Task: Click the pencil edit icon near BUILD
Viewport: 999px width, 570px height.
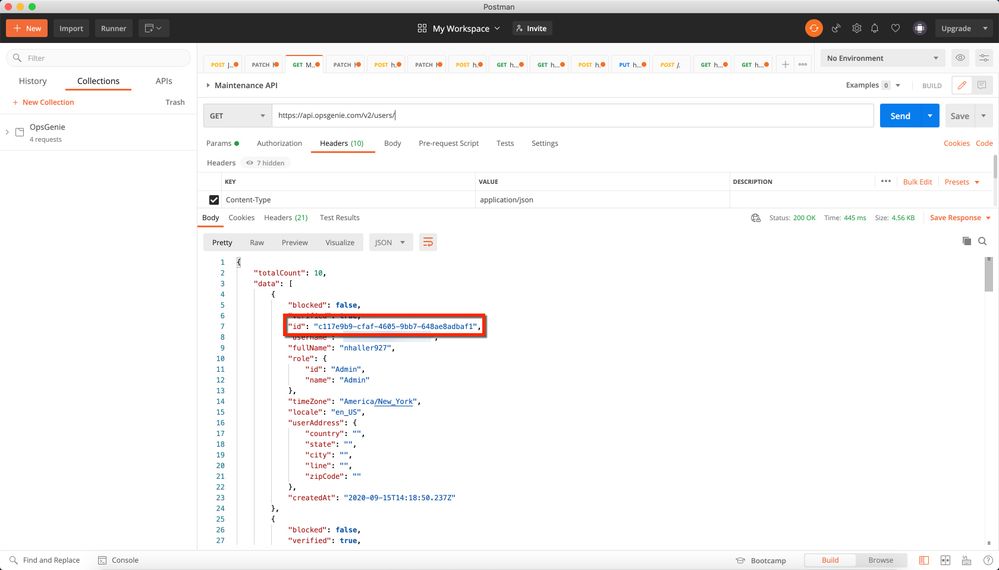Action: point(961,85)
